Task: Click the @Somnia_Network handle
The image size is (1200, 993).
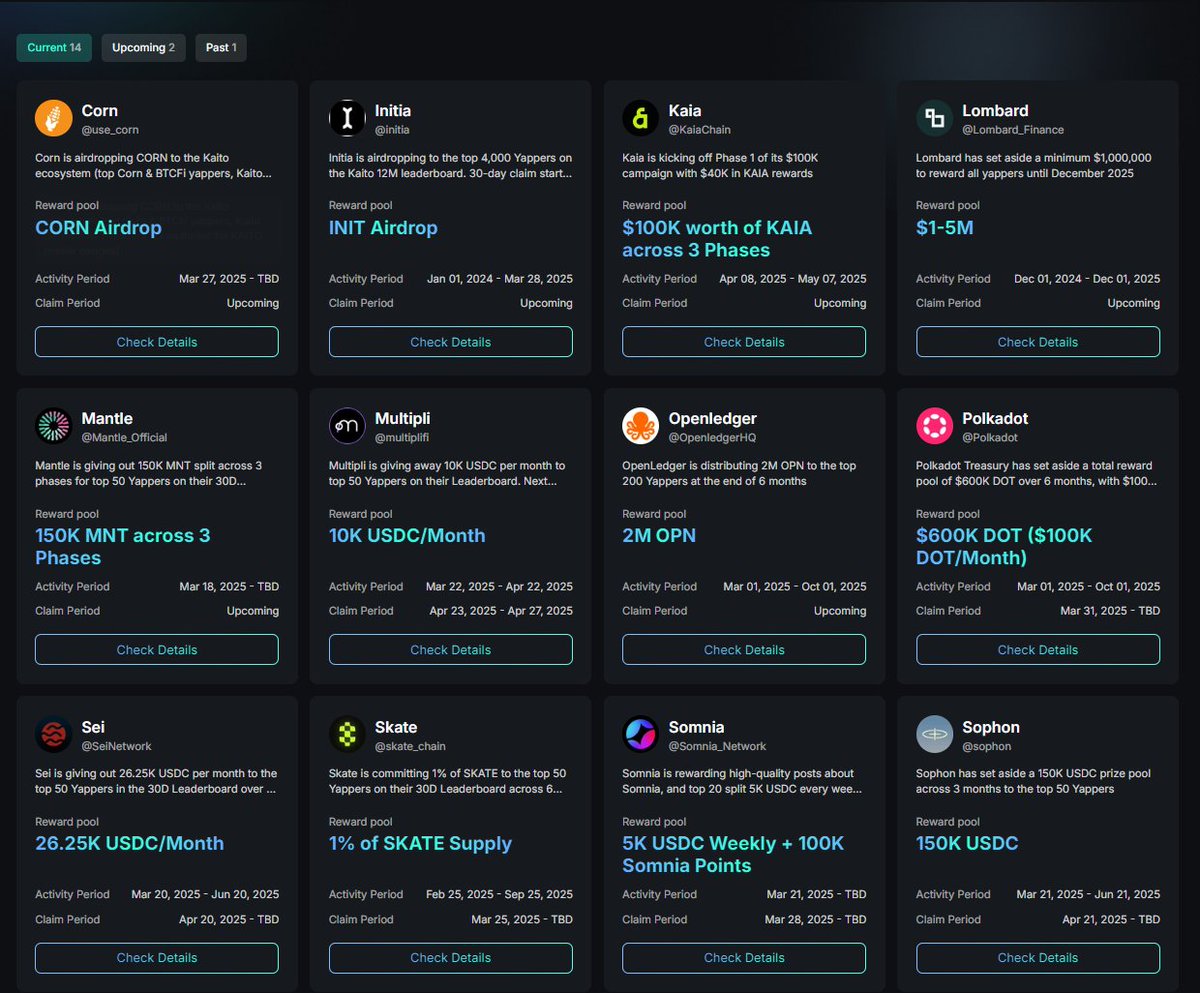Action: tap(717, 746)
